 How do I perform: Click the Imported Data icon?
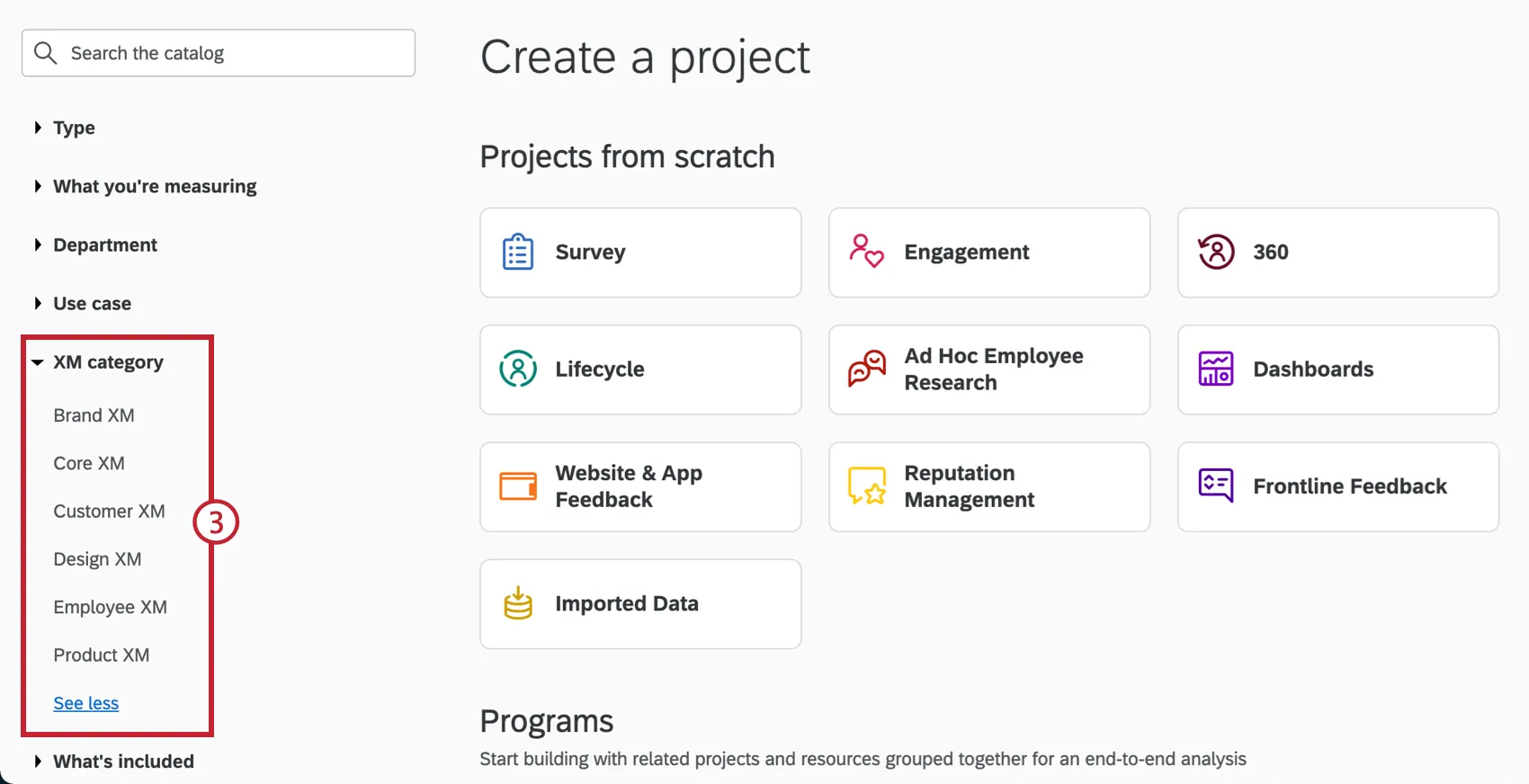pyautogui.click(x=518, y=603)
